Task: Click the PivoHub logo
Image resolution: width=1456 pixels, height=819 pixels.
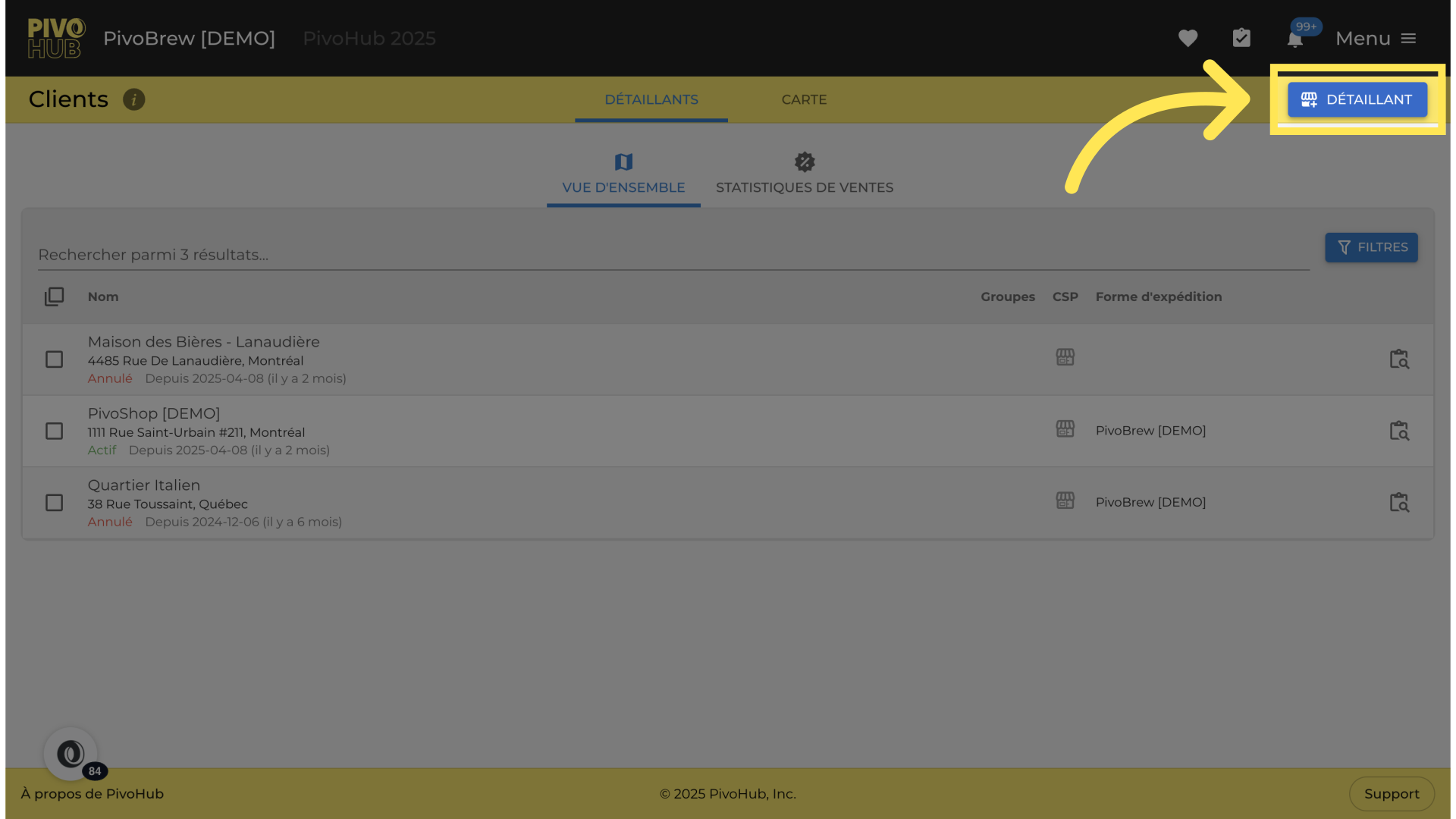Action: coord(56,38)
